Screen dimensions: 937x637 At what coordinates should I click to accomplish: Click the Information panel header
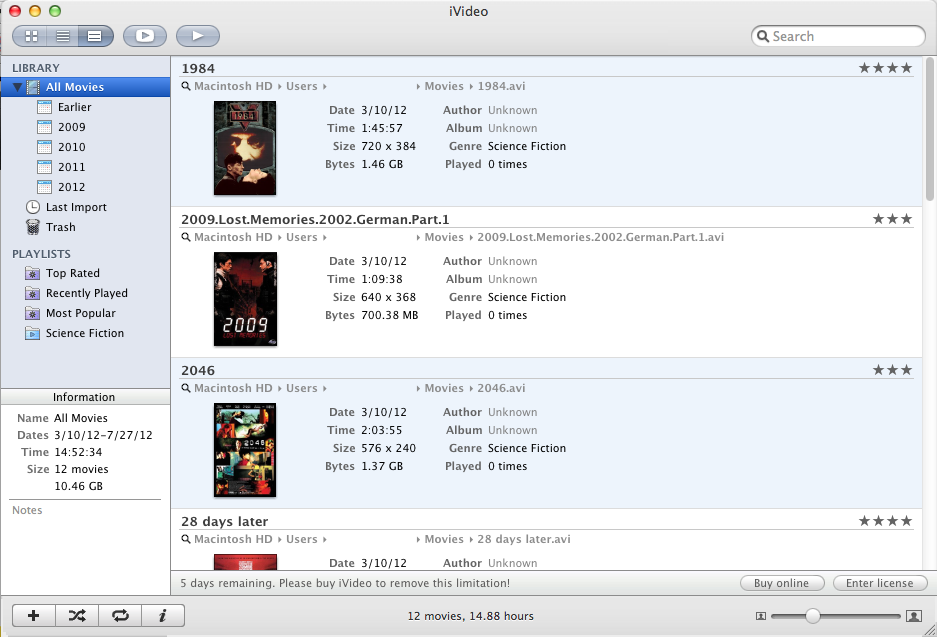point(85,397)
